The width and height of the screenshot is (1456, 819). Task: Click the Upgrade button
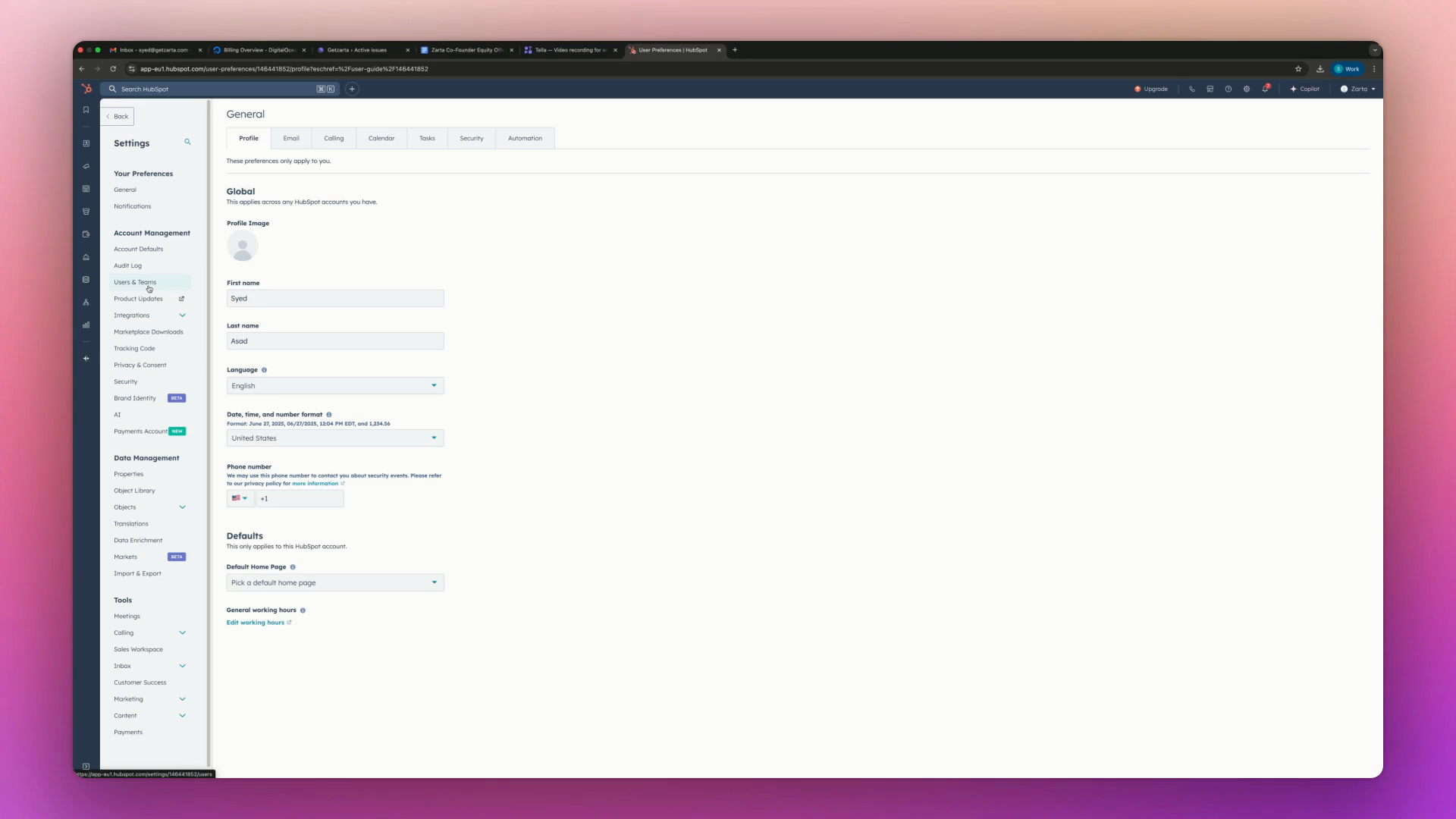point(1150,89)
